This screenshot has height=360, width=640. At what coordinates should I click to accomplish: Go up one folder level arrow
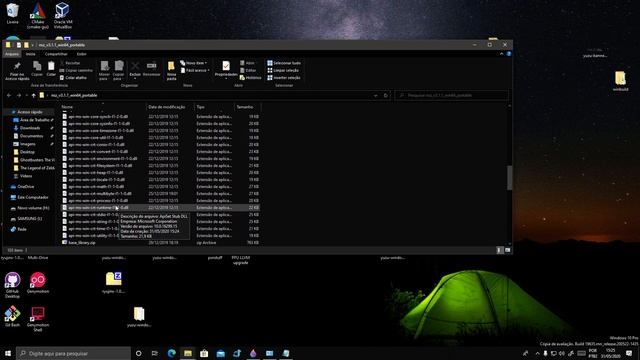(33, 96)
